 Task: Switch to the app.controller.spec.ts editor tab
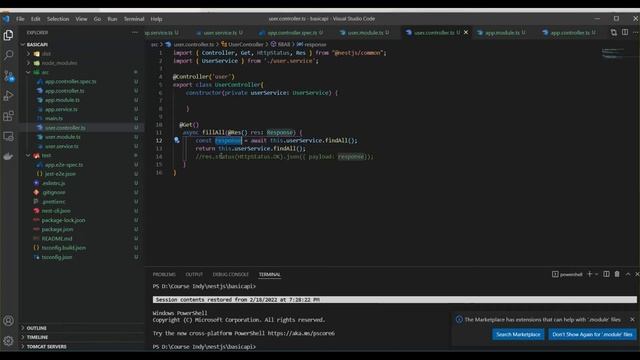click(x=292, y=32)
